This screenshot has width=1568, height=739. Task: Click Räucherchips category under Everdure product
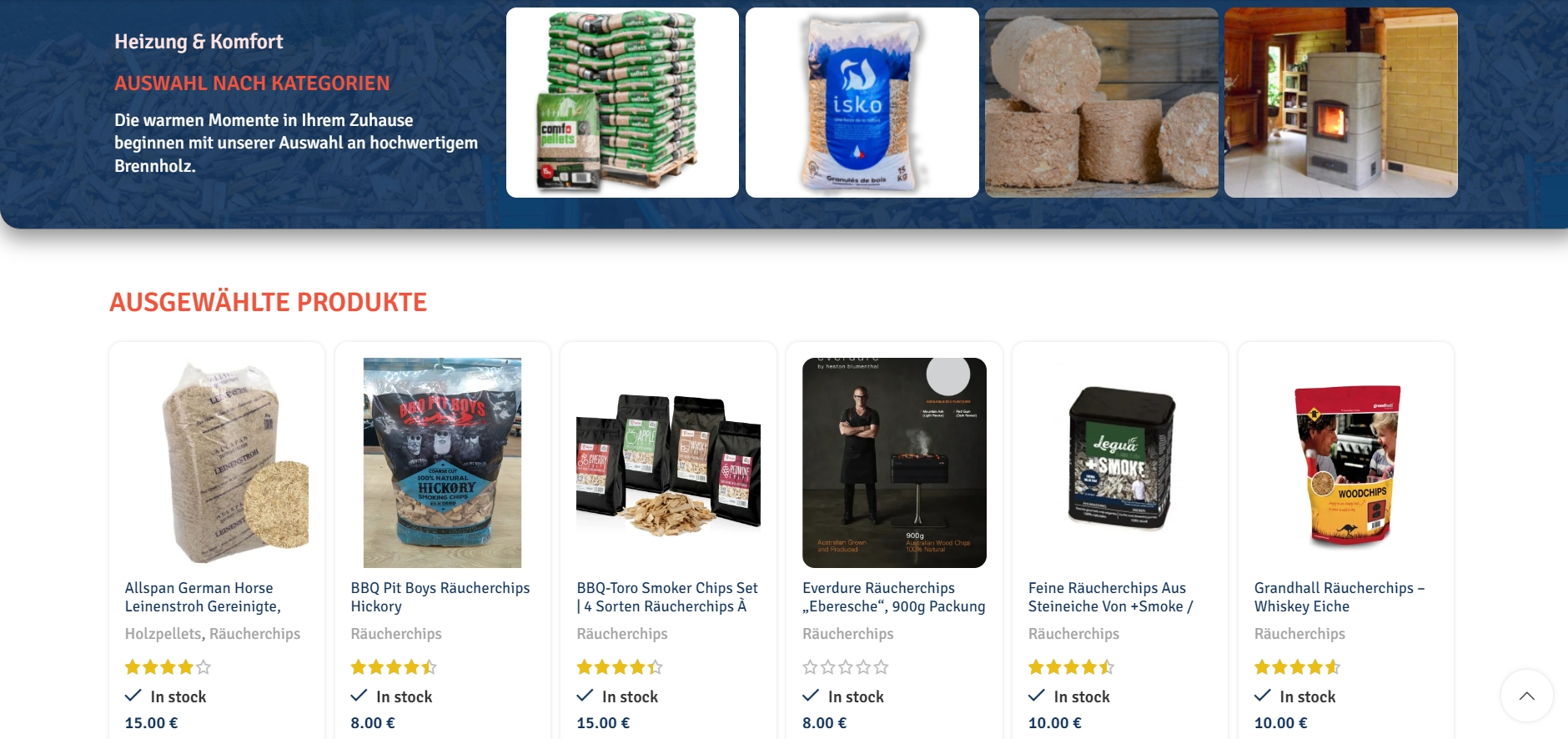click(x=847, y=634)
